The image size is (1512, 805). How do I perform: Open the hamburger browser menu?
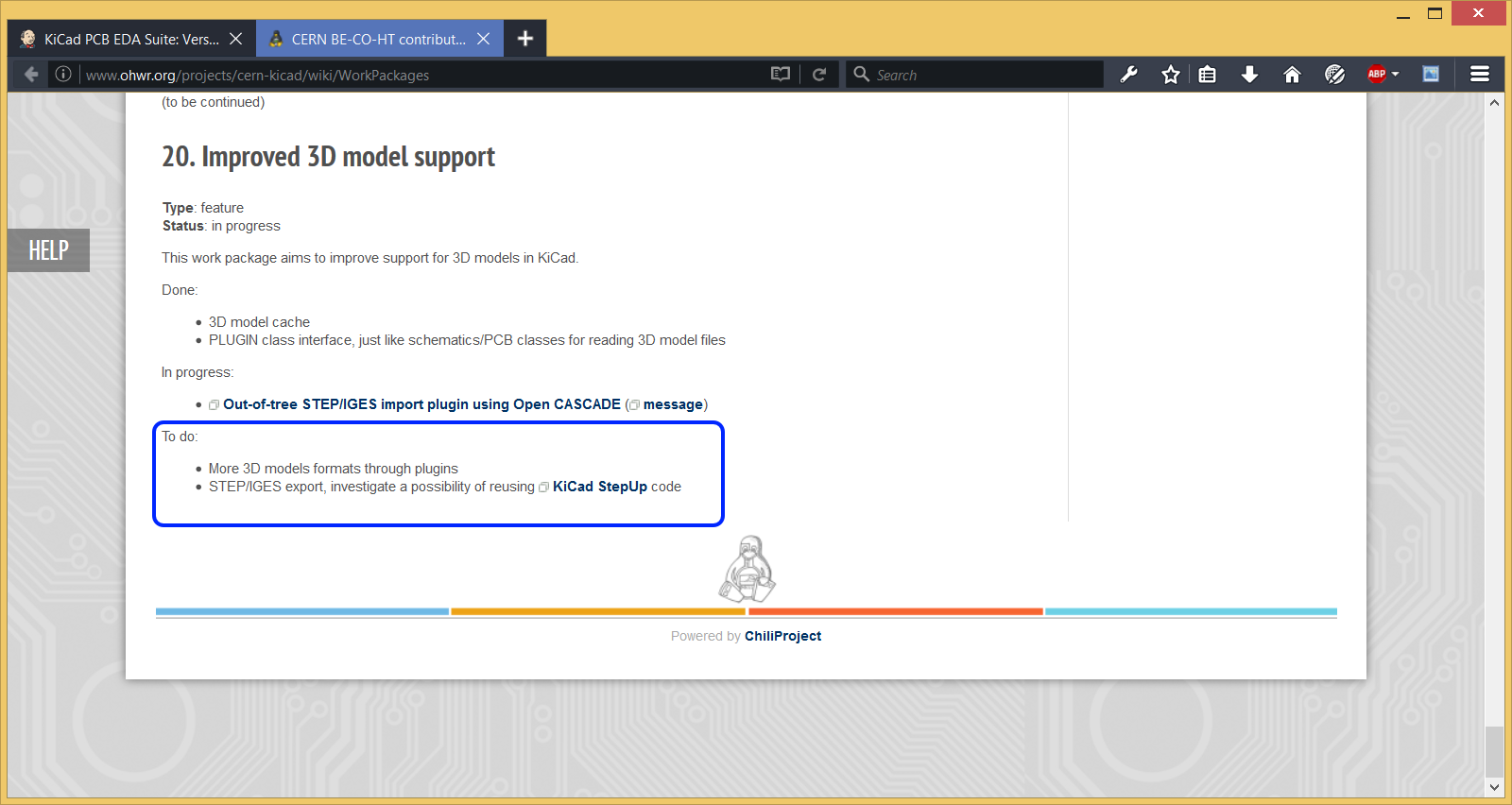[1480, 75]
